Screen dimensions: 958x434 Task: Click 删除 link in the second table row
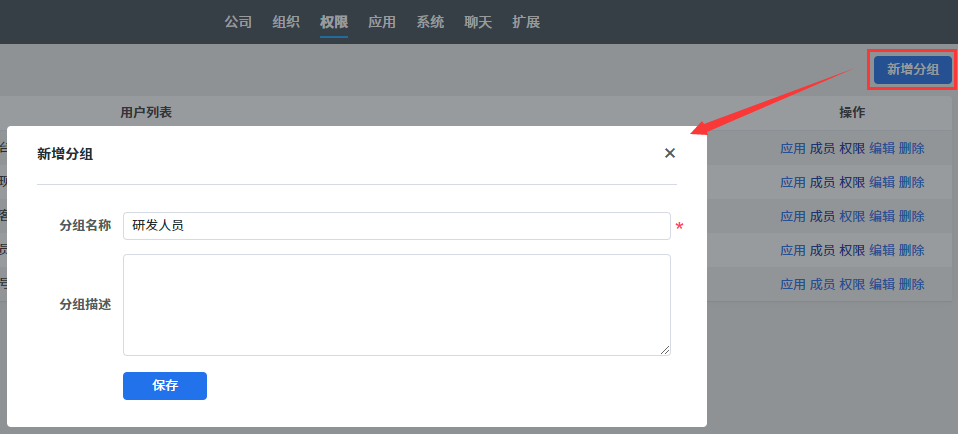click(x=912, y=182)
